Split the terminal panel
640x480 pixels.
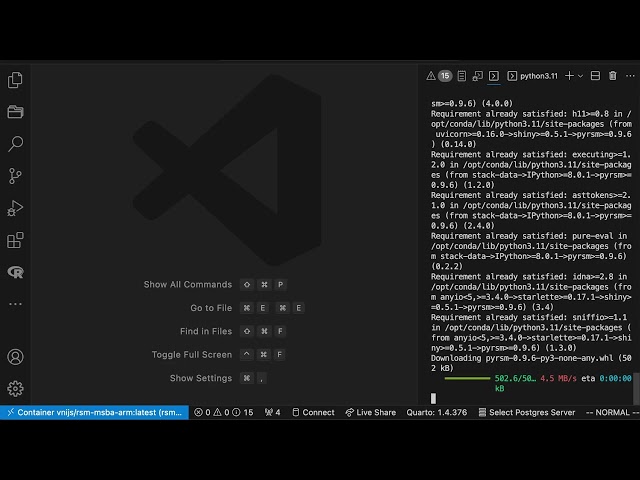click(x=596, y=76)
